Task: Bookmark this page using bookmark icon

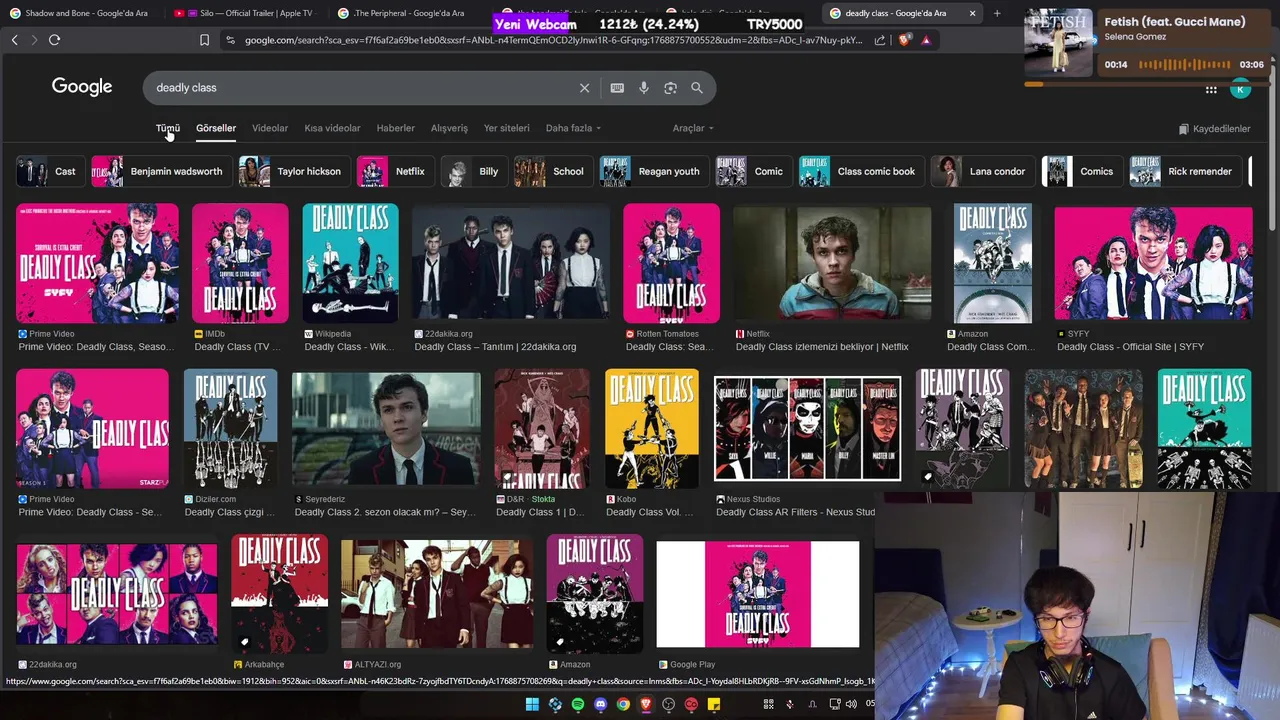Action: [204, 40]
